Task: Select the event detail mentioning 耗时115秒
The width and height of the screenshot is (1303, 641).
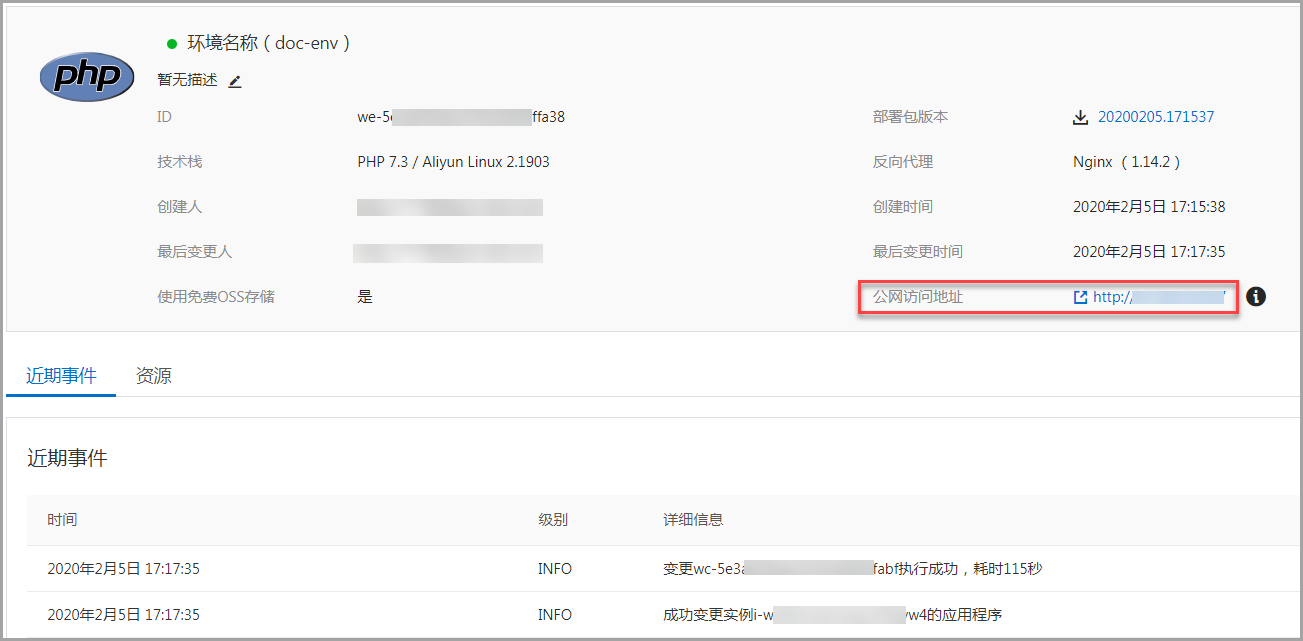Action: (x=853, y=569)
